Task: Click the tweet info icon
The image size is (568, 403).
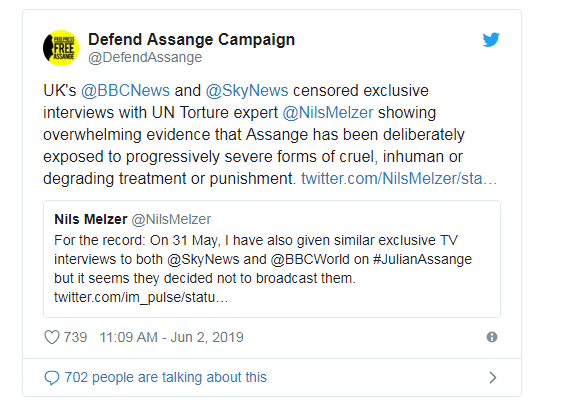Action: (492, 337)
